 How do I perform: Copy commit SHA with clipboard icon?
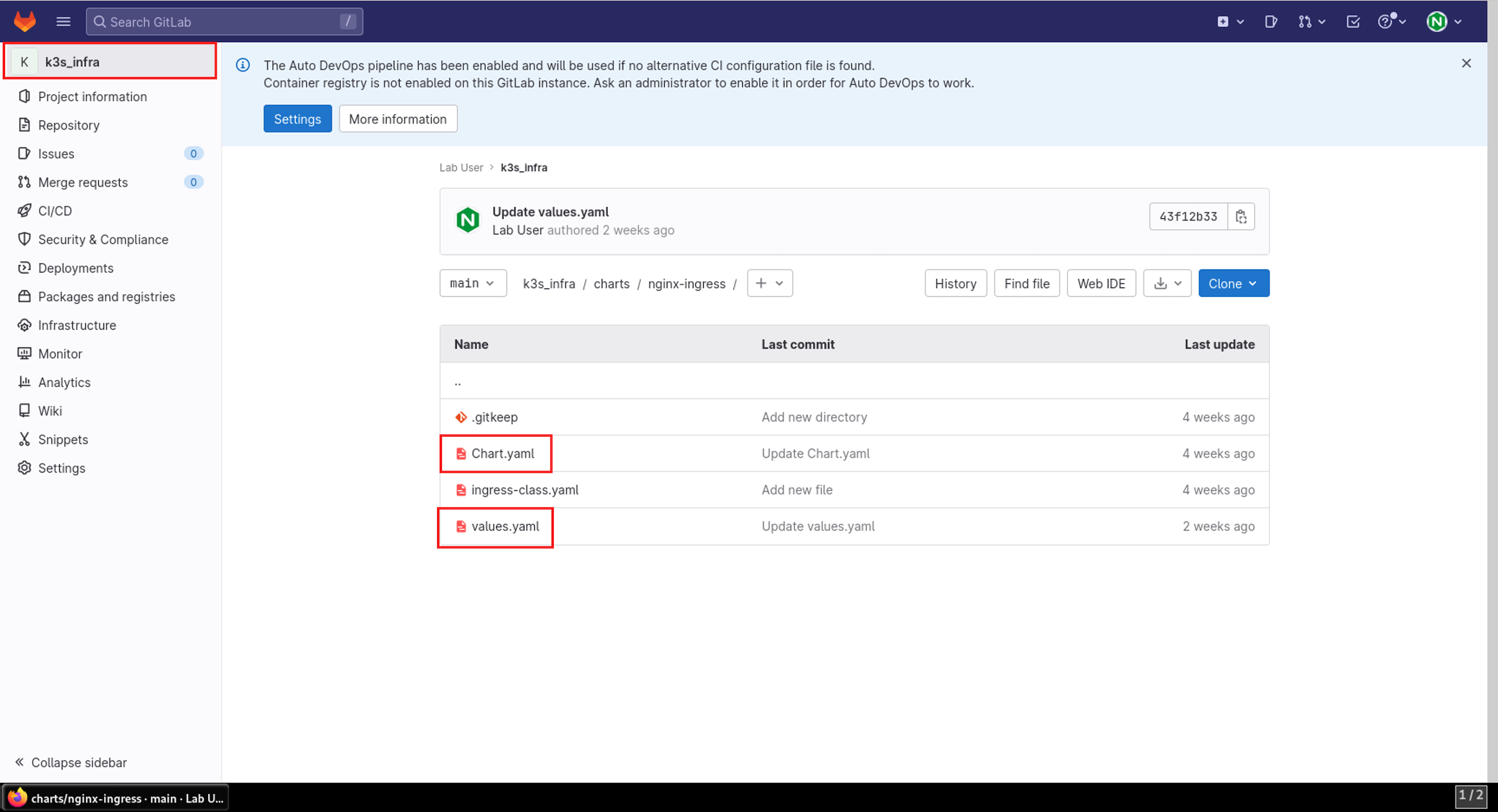1241,216
